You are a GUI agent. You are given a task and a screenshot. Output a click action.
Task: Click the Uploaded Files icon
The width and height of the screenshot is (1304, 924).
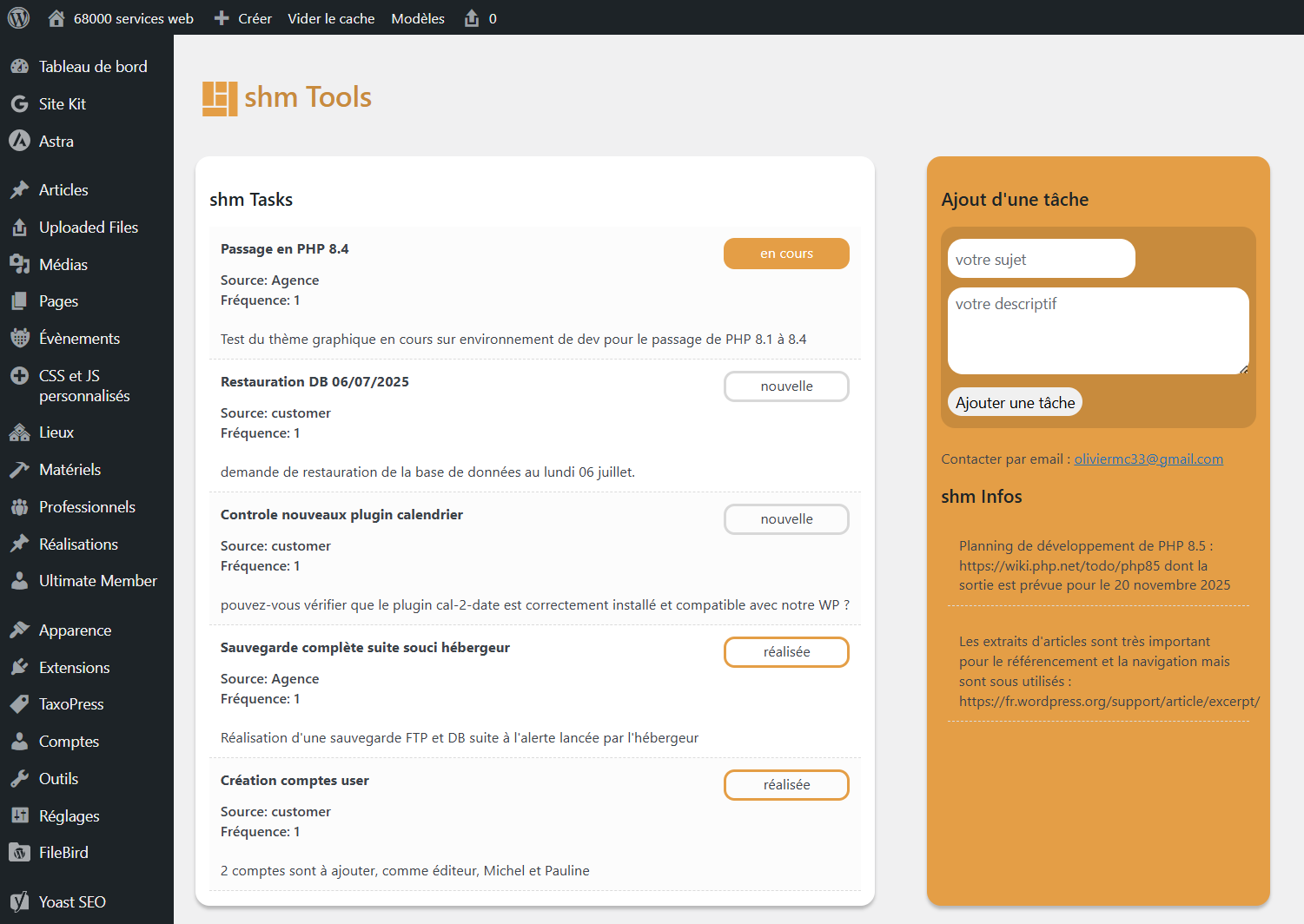click(x=19, y=228)
